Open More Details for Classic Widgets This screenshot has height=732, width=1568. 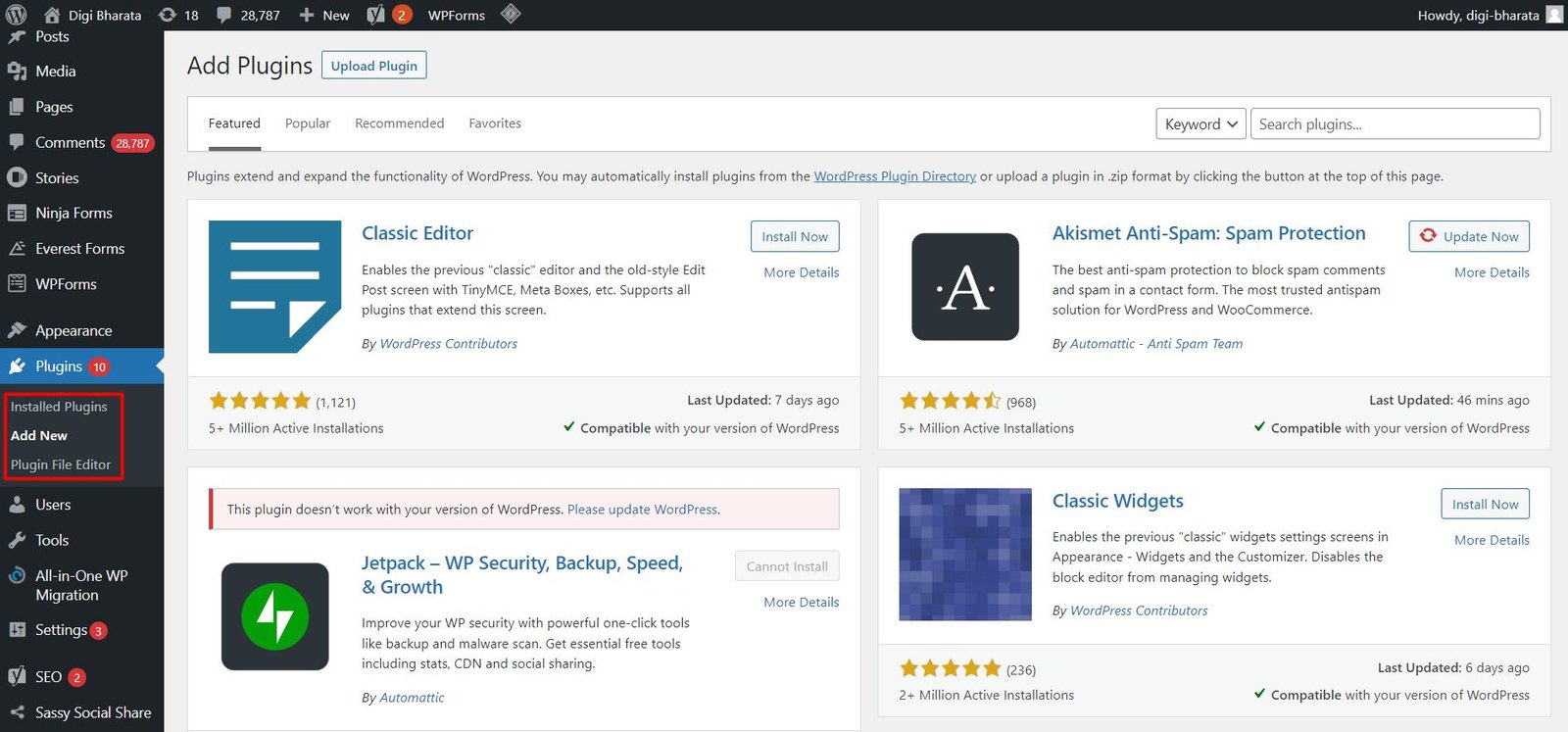(1492, 540)
